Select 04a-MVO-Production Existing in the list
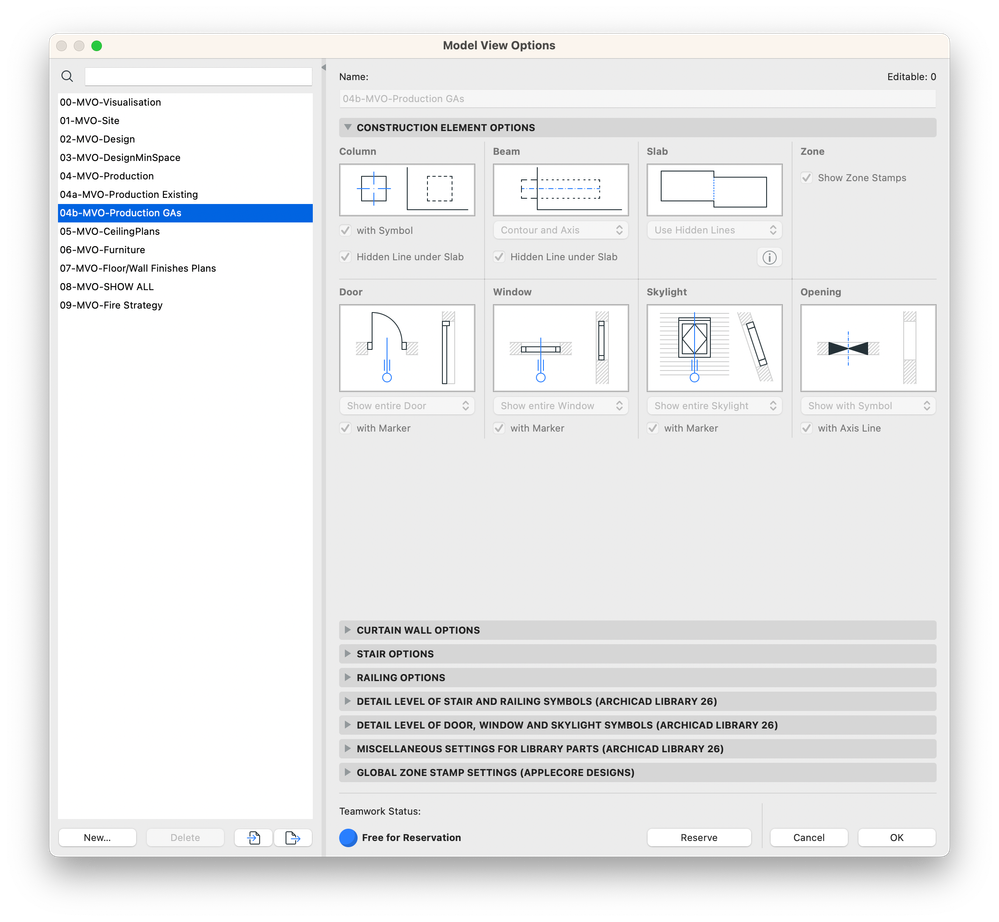 185,194
